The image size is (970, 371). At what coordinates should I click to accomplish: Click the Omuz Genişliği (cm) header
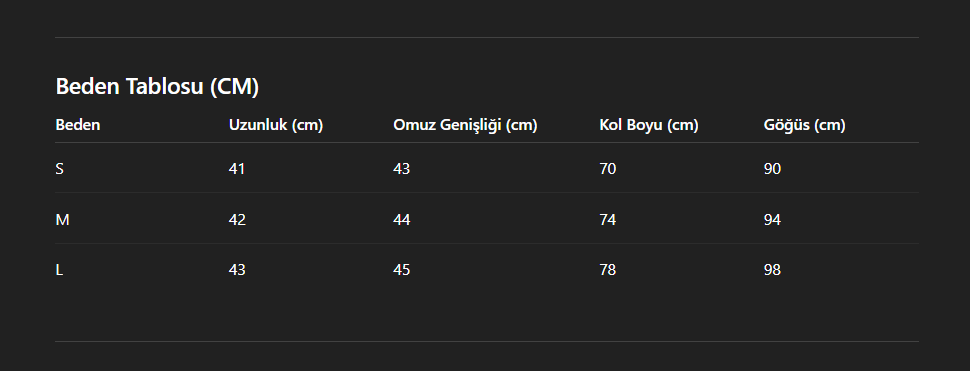465,125
